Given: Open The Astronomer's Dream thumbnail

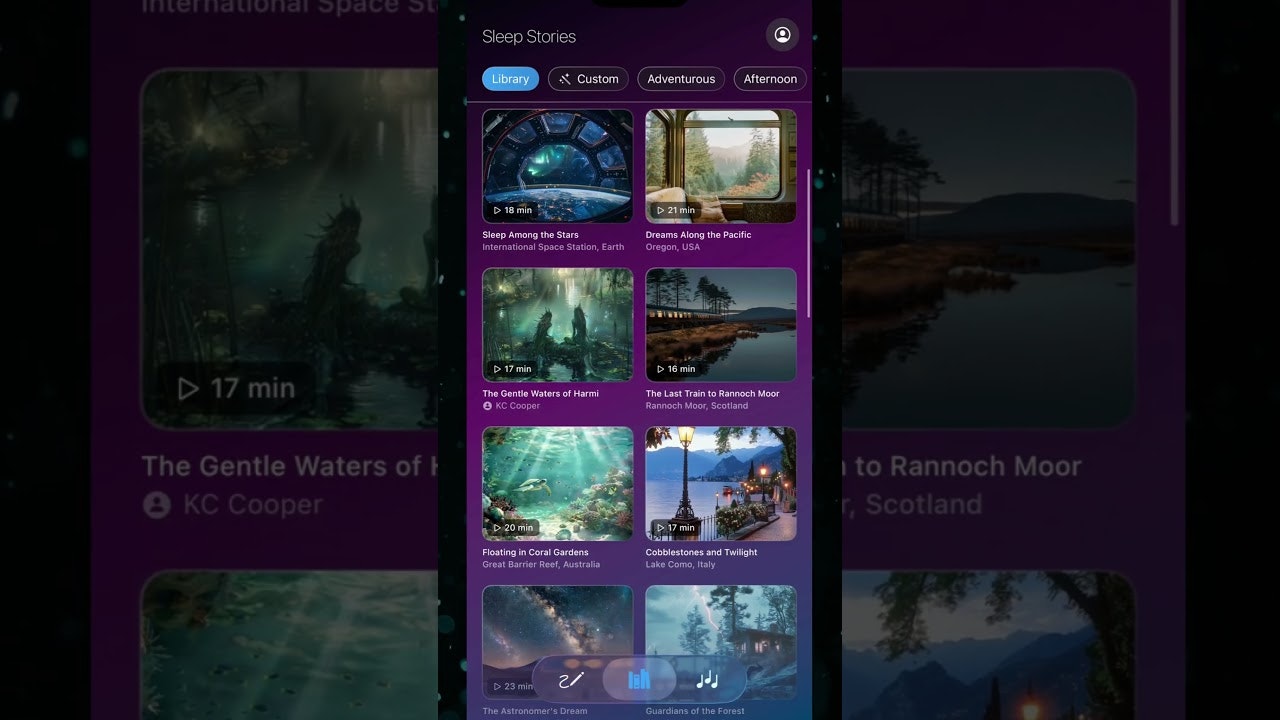Looking at the screenshot, I should point(557,642).
